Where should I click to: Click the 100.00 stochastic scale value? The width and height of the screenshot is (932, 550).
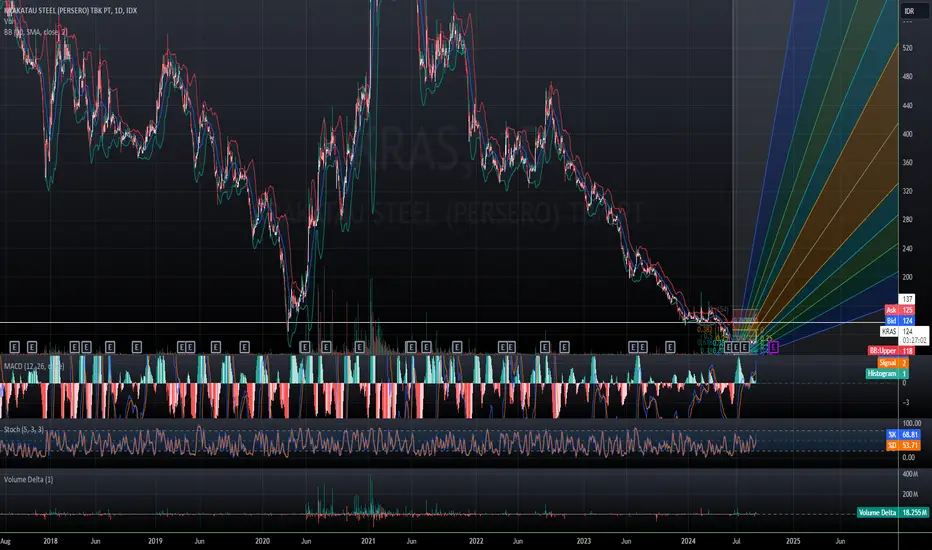pos(912,423)
